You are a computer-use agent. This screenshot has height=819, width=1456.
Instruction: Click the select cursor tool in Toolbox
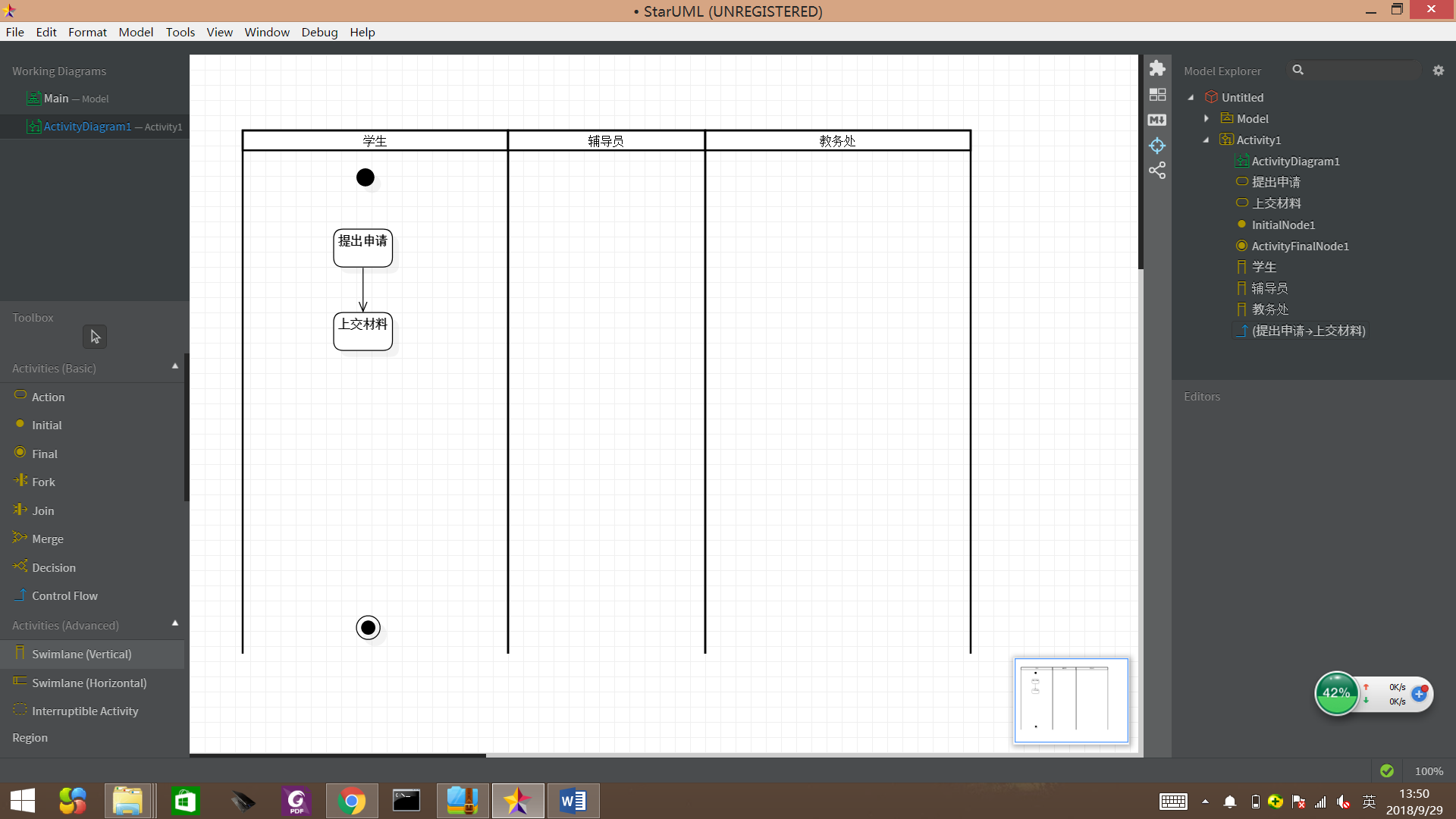pyautogui.click(x=95, y=337)
